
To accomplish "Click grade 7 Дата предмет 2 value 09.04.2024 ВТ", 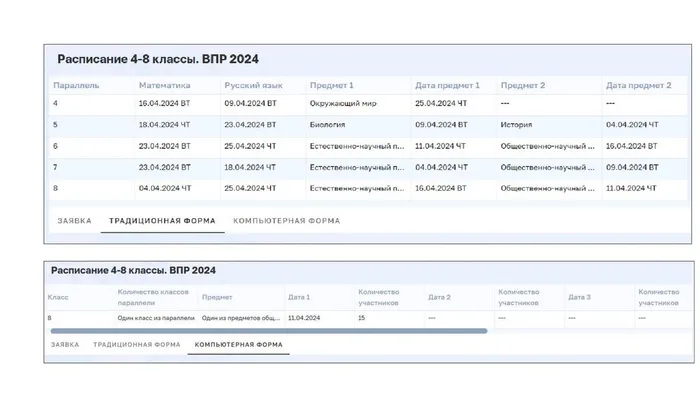I will [x=632, y=167].
